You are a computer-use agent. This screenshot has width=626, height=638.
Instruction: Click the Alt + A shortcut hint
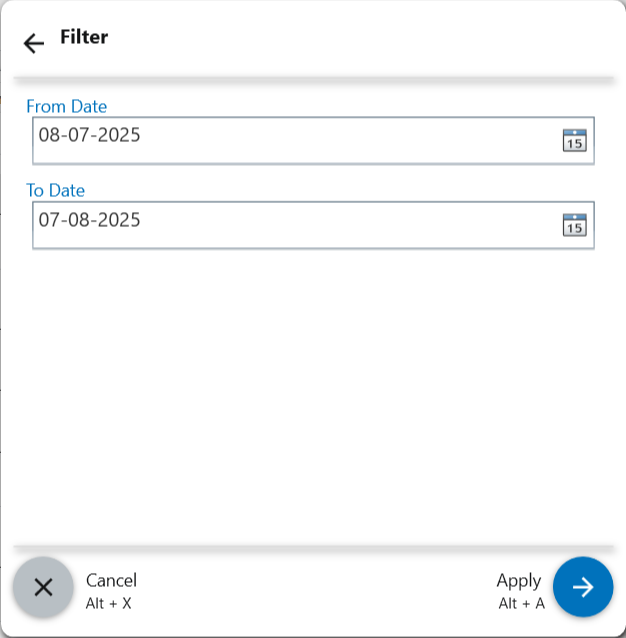tap(521, 603)
